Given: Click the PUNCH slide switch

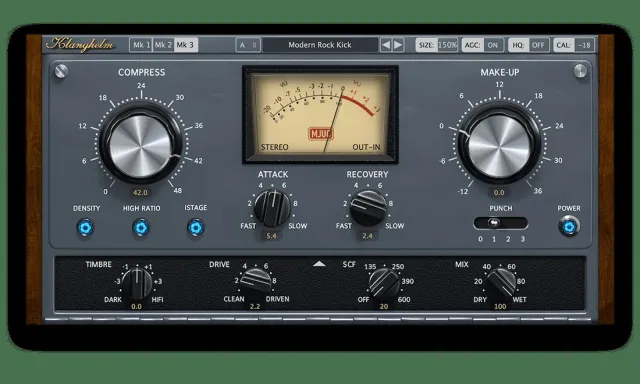Looking at the screenshot, I should (x=500, y=223).
